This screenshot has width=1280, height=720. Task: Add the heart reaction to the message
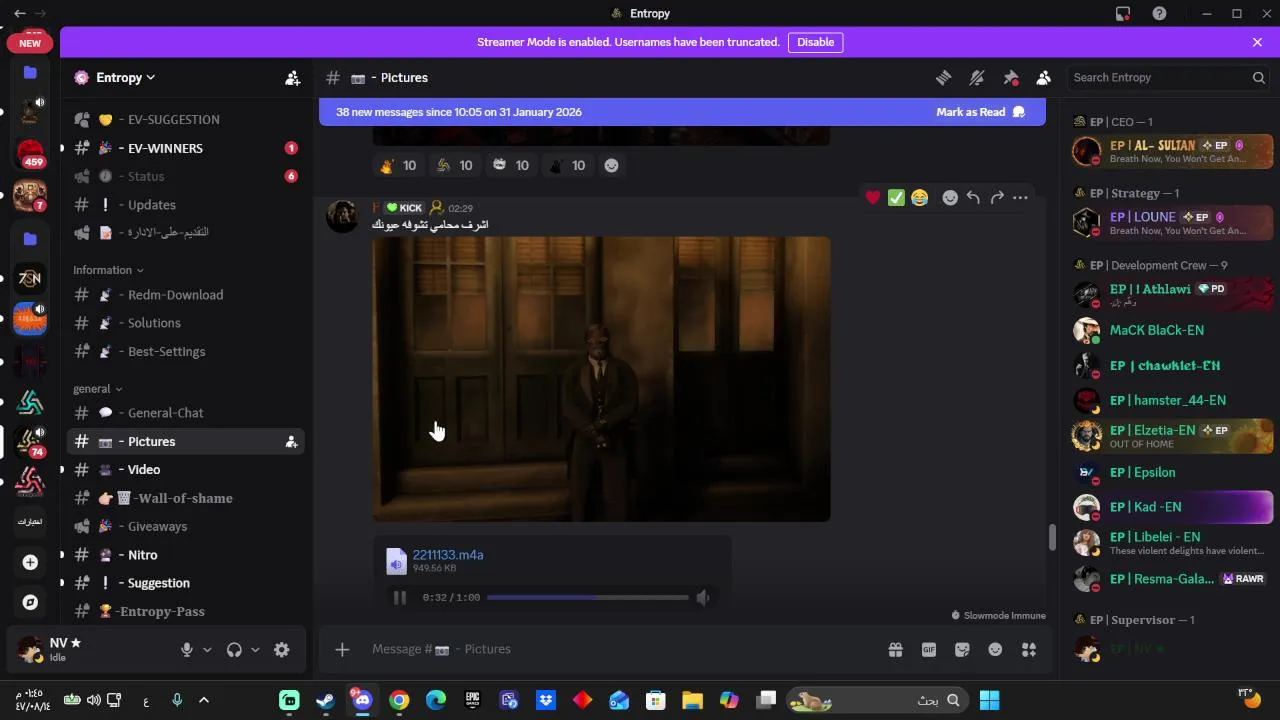[x=873, y=198]
